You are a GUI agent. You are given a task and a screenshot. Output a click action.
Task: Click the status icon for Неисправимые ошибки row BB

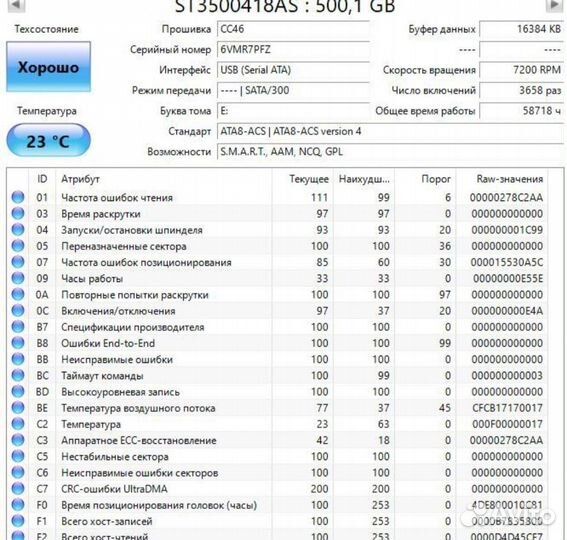tap(18, 359)
